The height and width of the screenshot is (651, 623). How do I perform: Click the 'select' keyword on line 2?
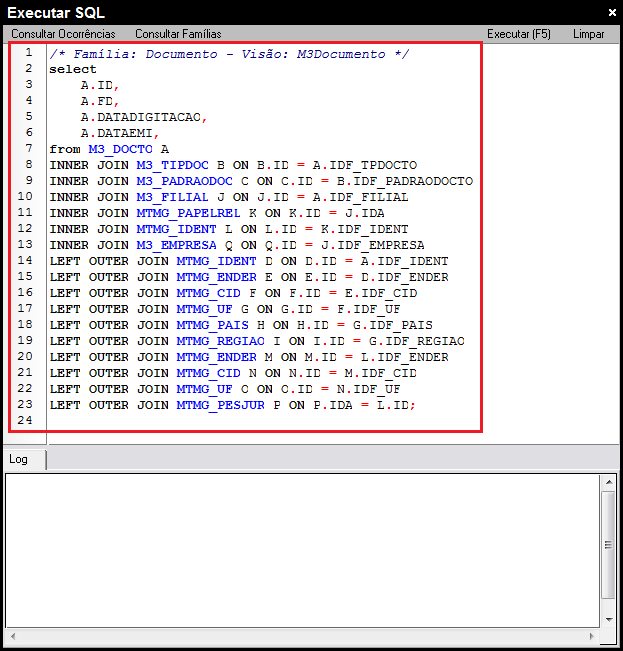coord(73,69)
